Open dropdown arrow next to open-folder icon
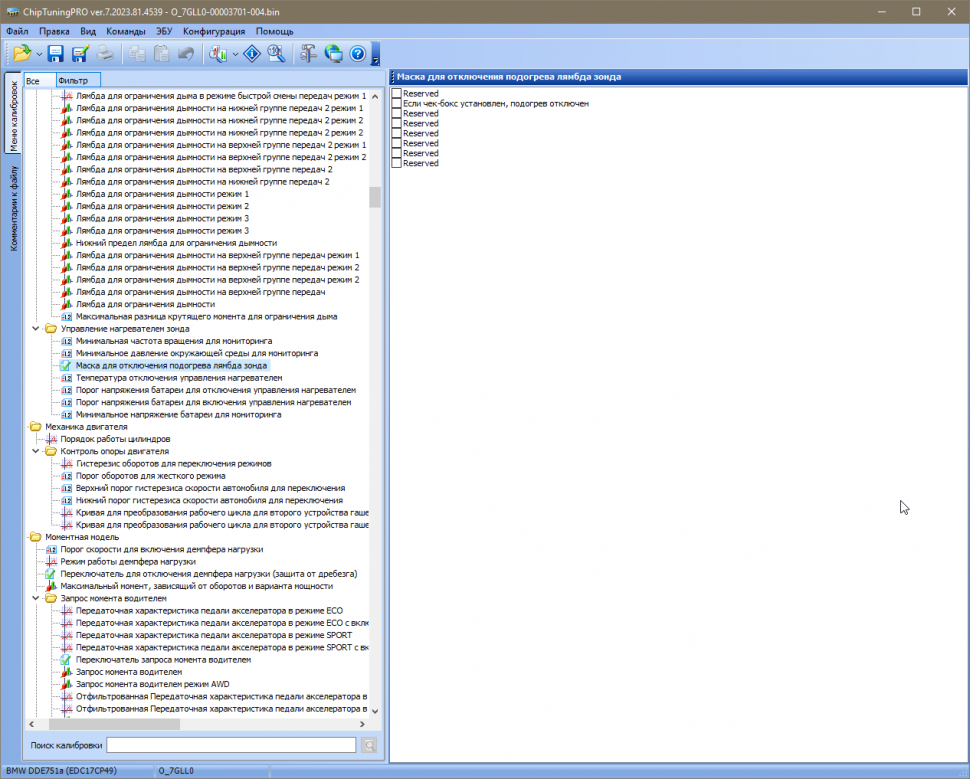Image resolution: width=970 pixels, height=779 pixels. tap(39, 54)
